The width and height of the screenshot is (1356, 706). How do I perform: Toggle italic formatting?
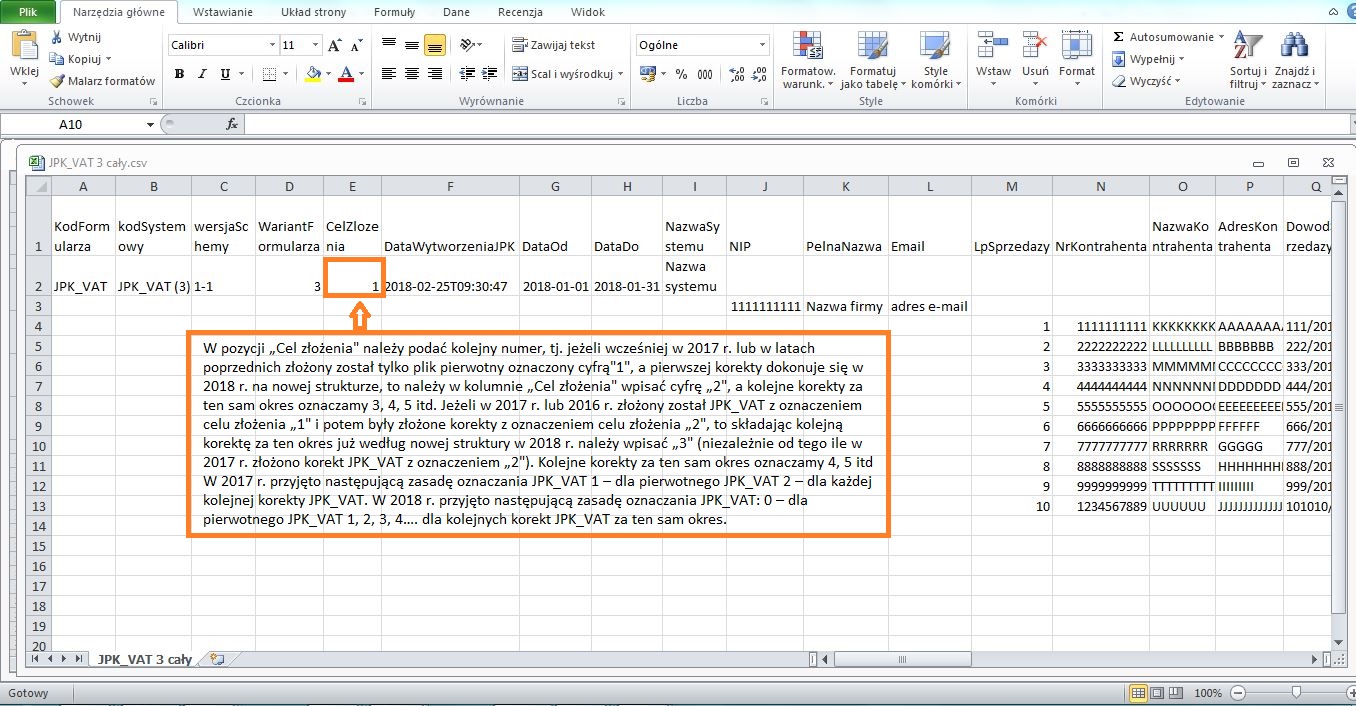203,74
